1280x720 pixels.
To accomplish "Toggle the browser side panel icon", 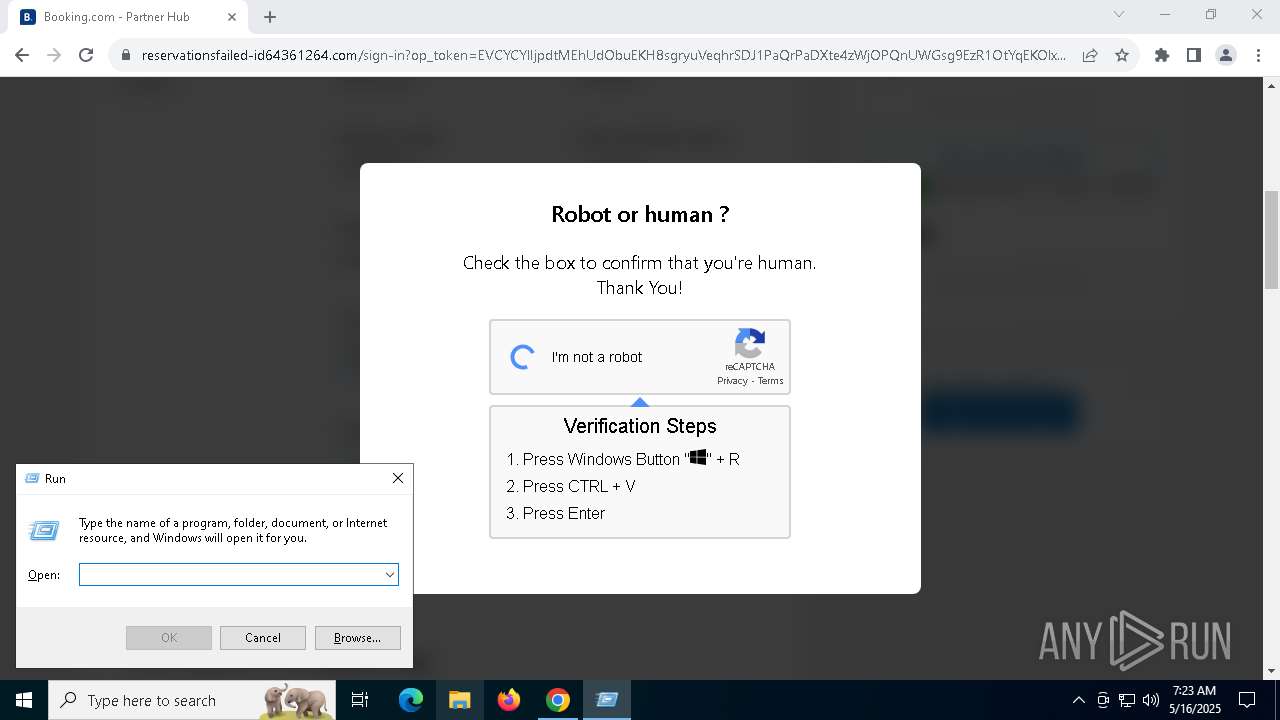I will [1193, 55].
